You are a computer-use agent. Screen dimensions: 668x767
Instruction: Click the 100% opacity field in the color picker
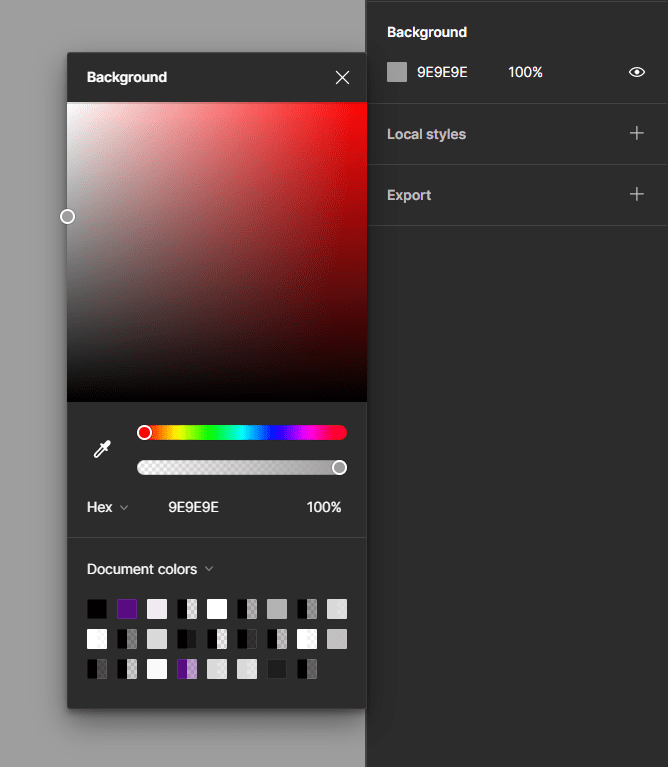tap(324, 508)
